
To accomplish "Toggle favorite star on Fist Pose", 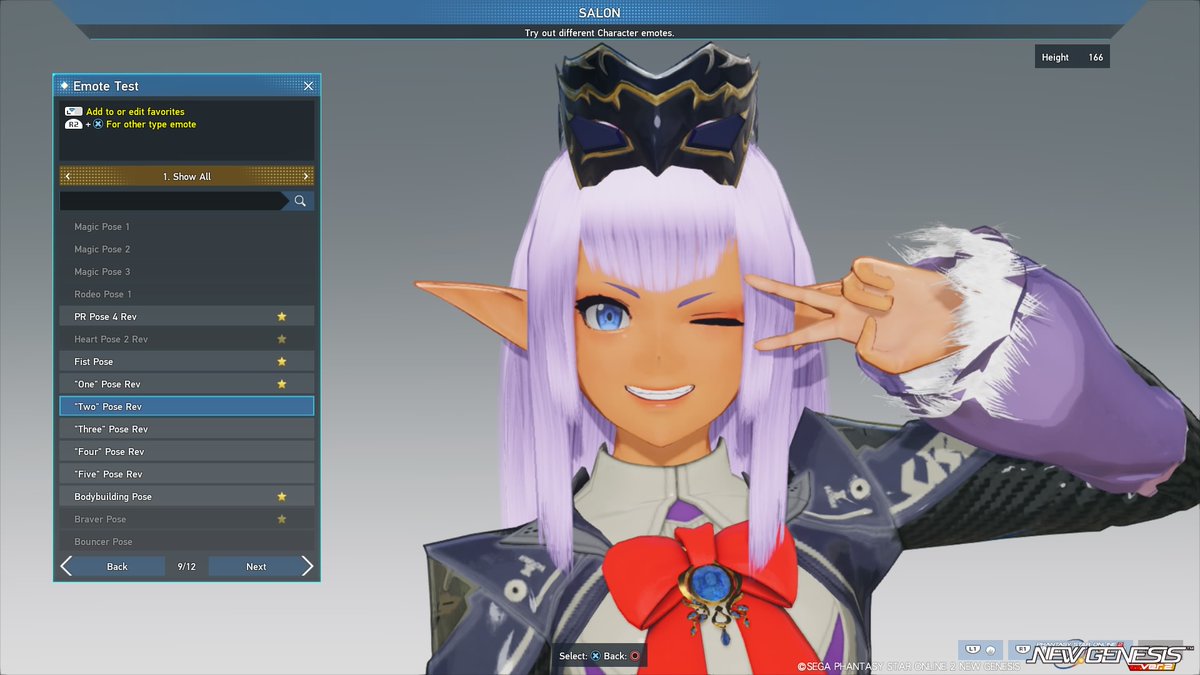I will coord(282,361).
